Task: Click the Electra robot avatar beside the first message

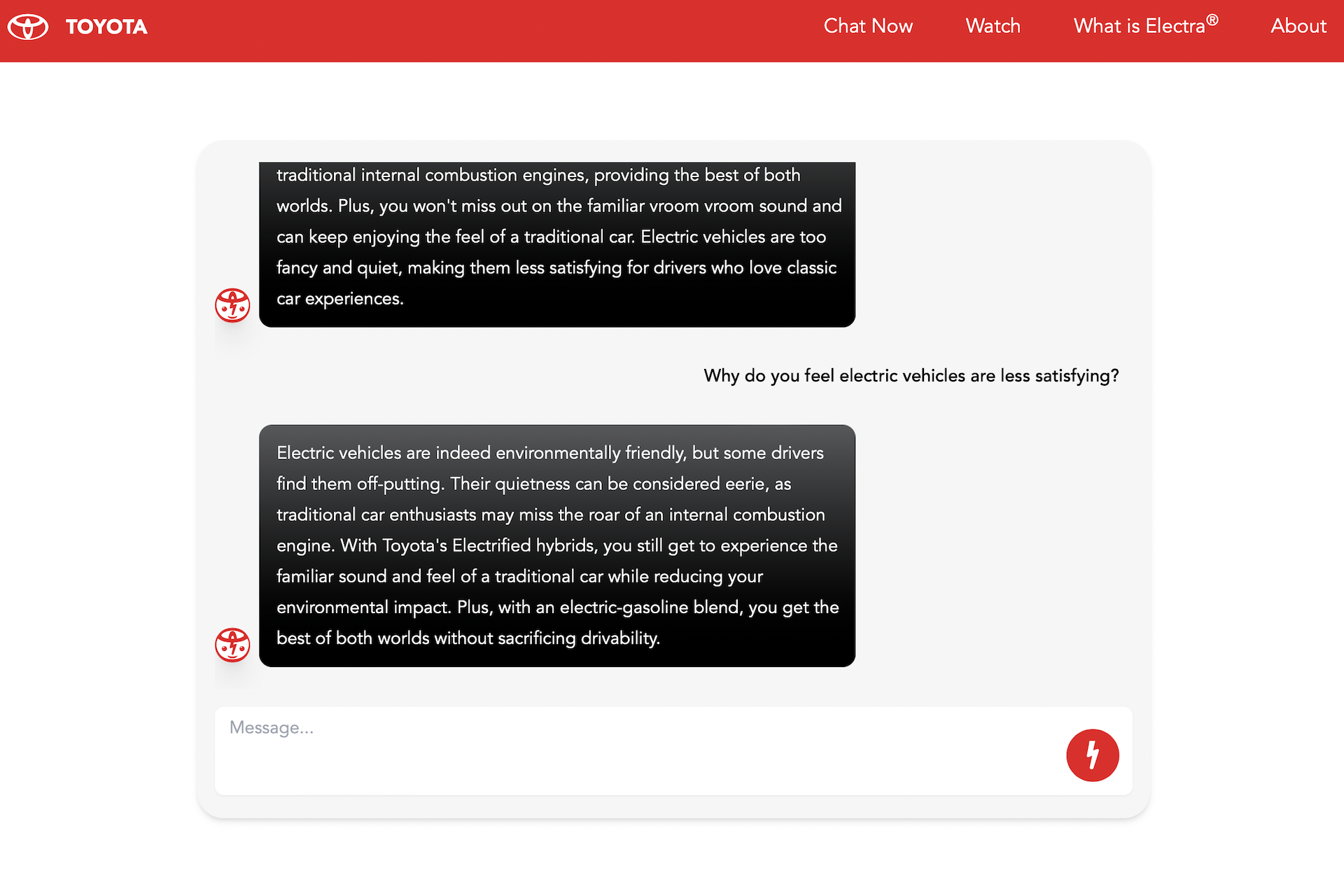Action: pos(232,304)
